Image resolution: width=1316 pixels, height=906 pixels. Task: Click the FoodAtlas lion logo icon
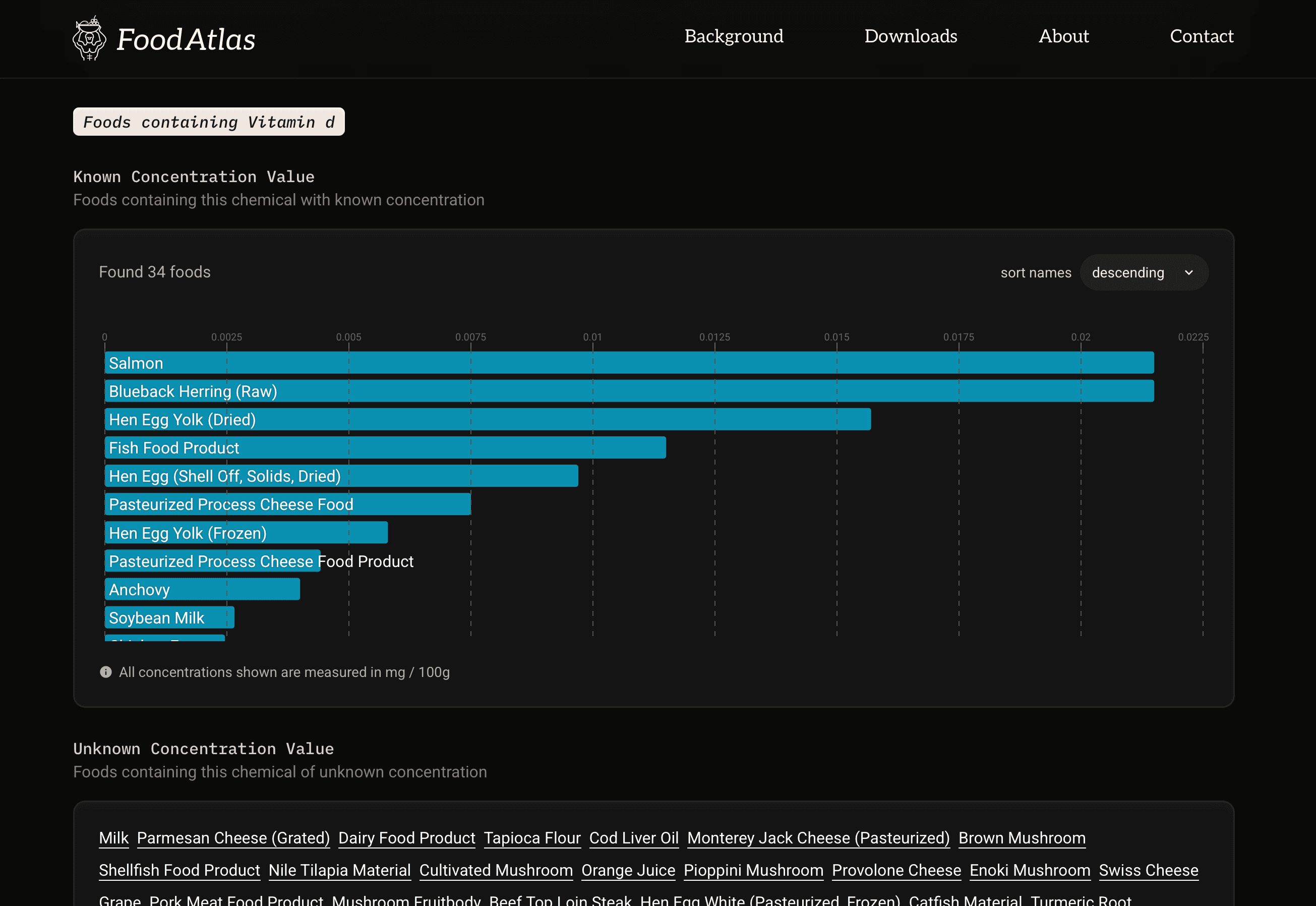tap(90, 39)
